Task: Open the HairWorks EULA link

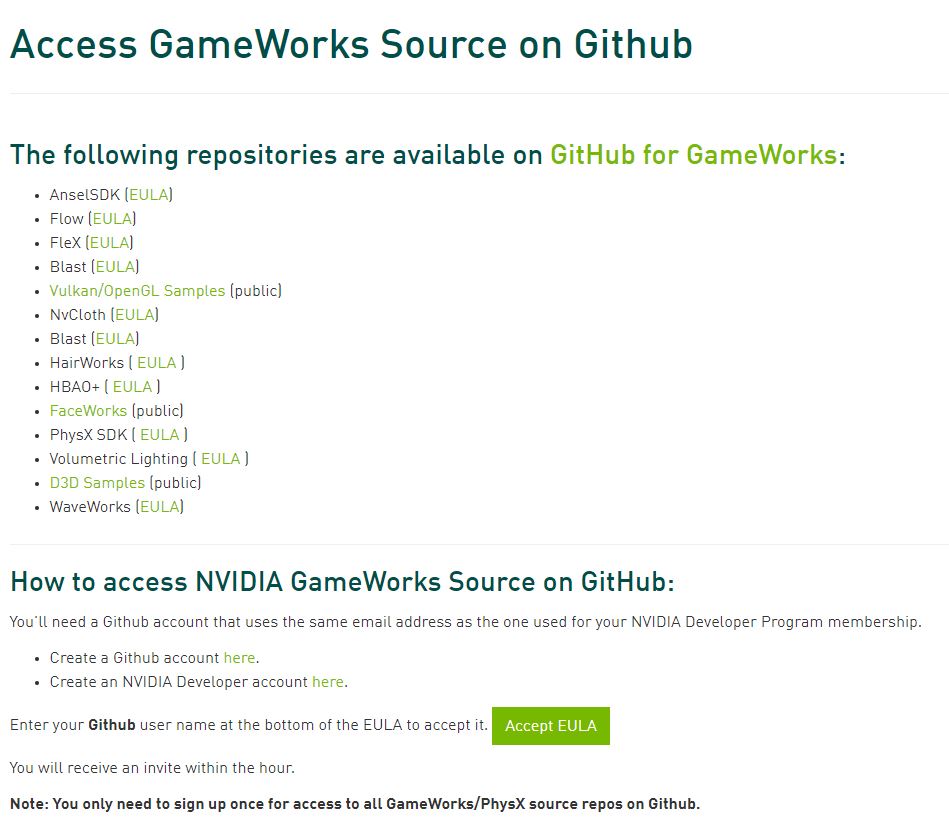Action: (x=157, y=363)
